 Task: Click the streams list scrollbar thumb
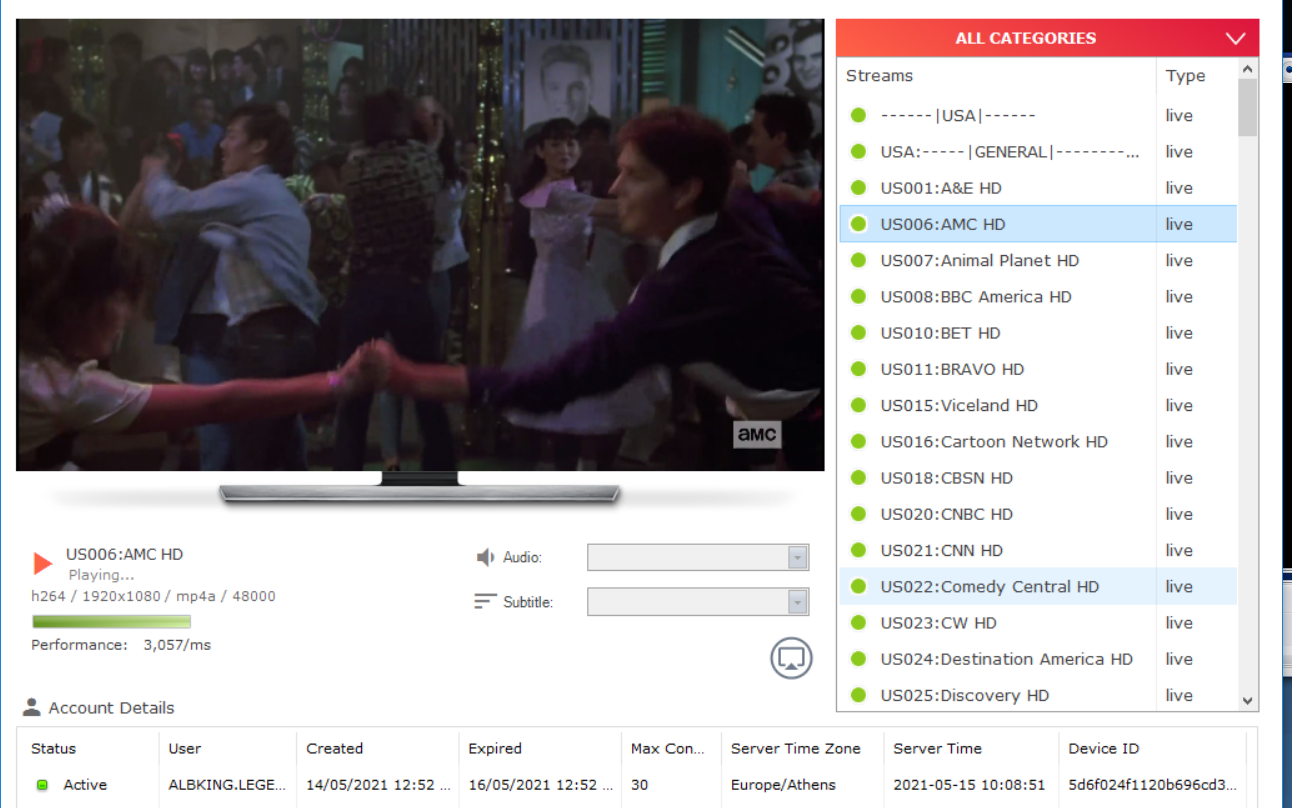(1247, 107)
